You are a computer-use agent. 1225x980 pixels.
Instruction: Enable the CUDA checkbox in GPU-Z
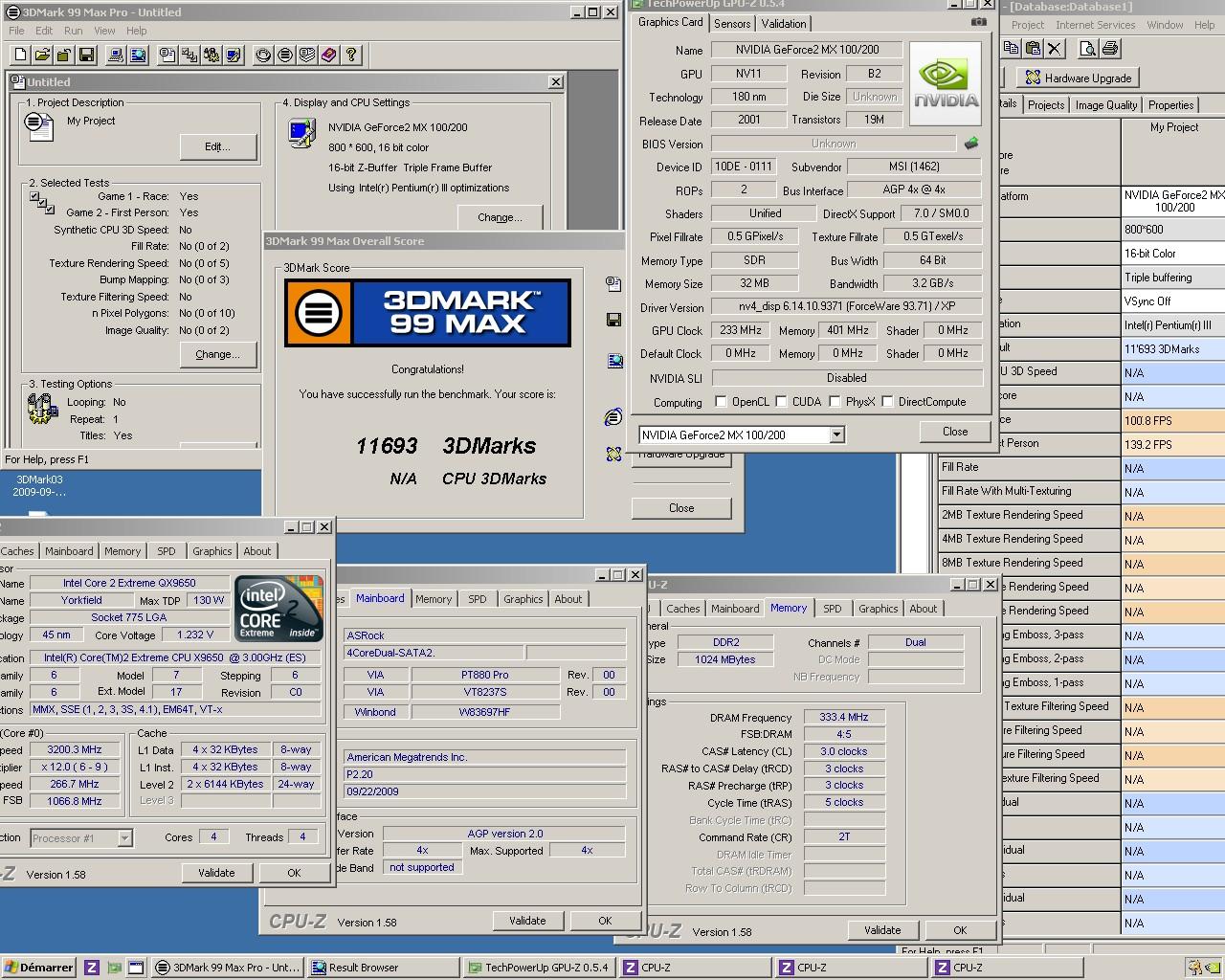pyautogui.click(x=781, y=402)
